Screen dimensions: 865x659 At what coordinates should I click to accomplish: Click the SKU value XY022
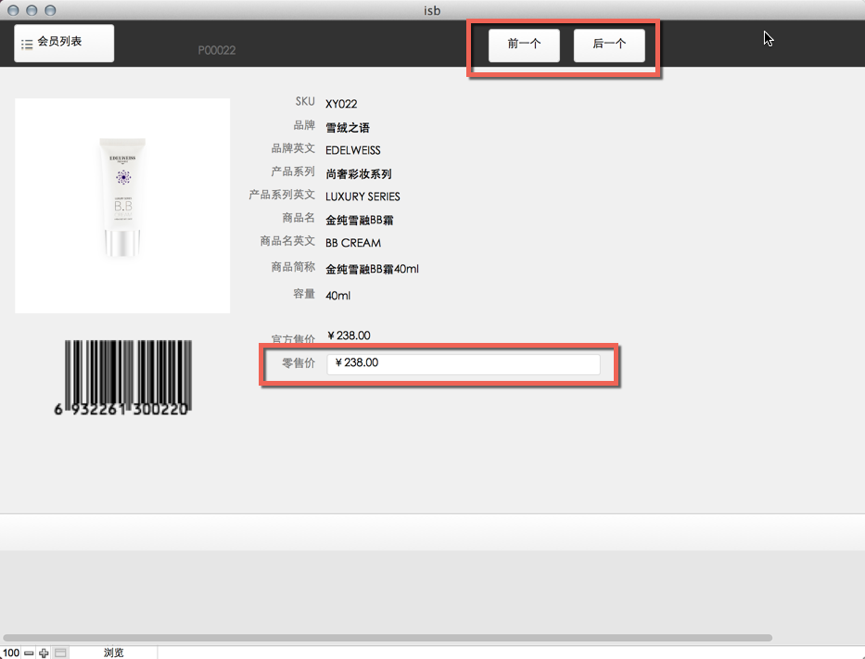click(x=341, y=104)
